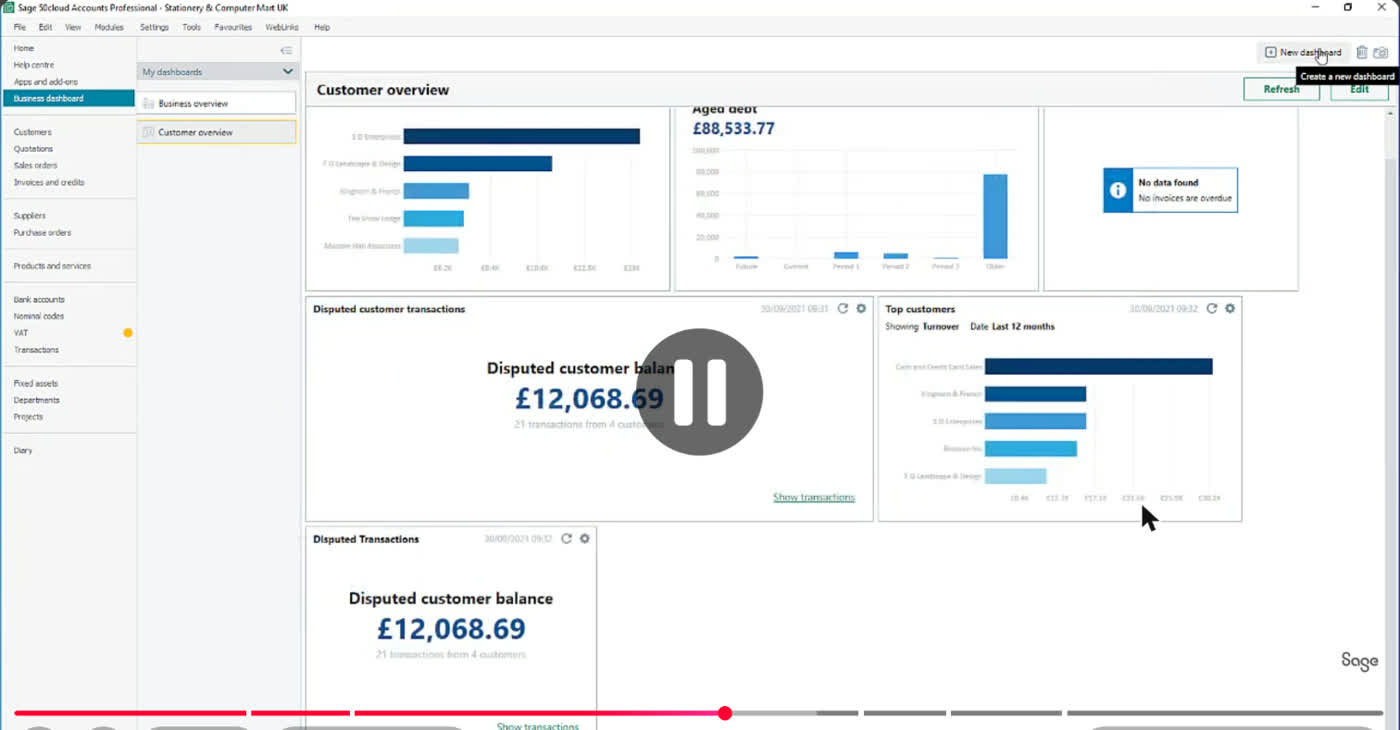The height and width of the screenshot is (730, 1400).
Task: Follow Show transactions link in Disputed customer transactions
Action: tap(814, 497)
